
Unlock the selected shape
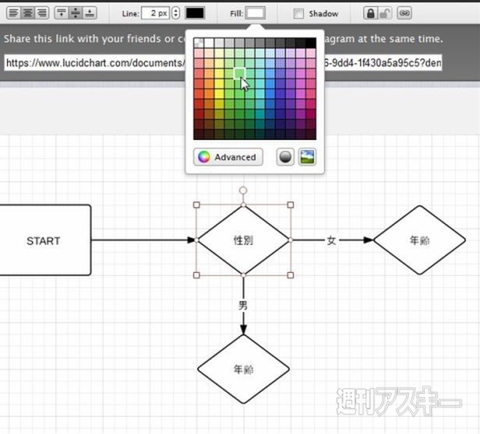[x=385, y=13]
